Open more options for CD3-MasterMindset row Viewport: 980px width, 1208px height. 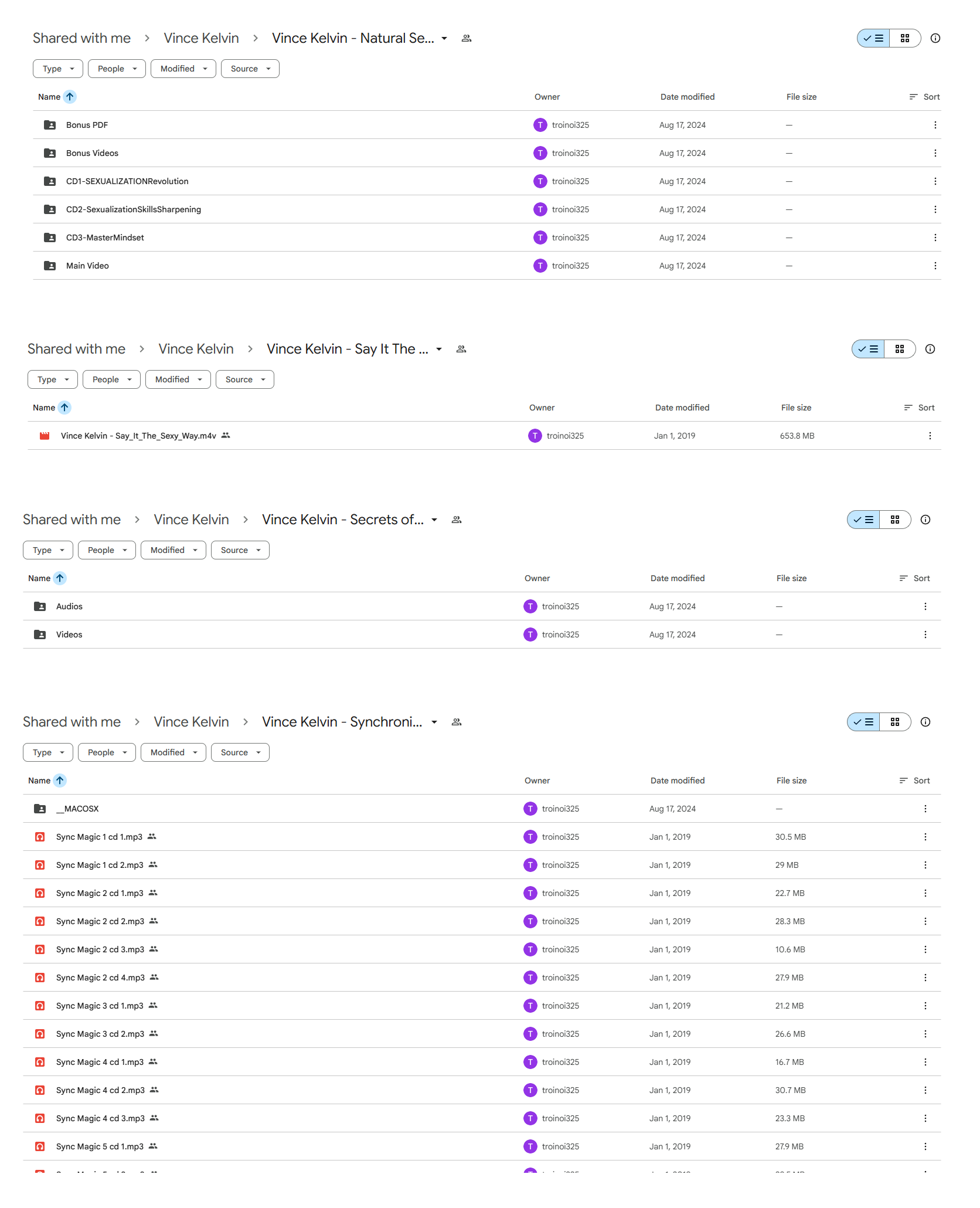tap(935, 237)
